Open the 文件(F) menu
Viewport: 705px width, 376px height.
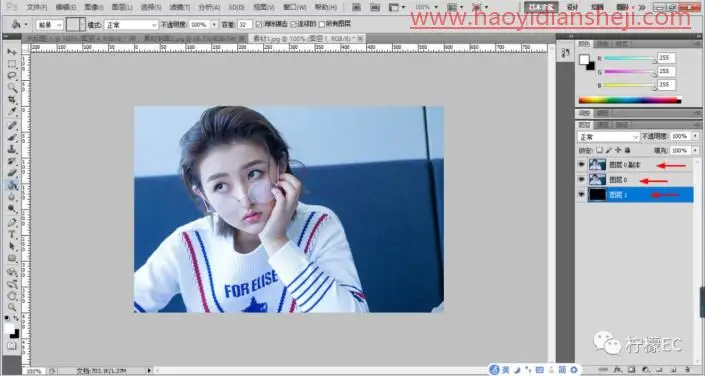pos(37,8)
